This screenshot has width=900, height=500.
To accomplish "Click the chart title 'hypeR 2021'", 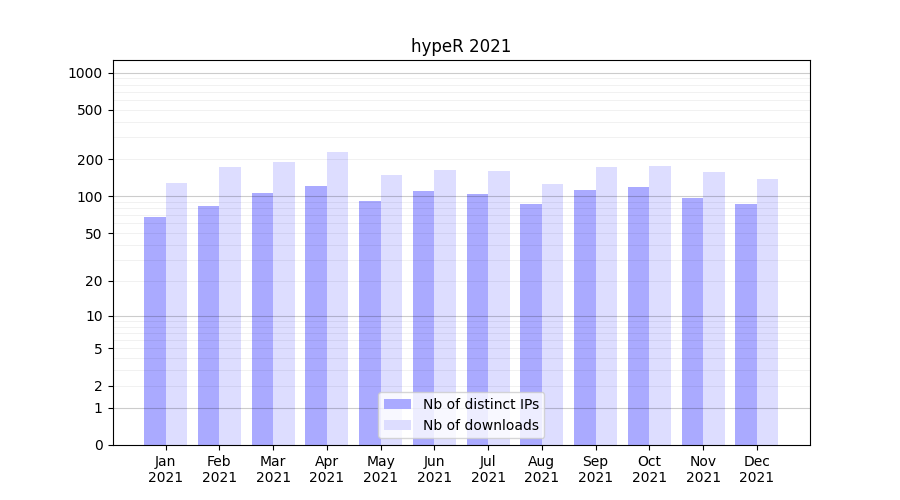I will point(461,46).
